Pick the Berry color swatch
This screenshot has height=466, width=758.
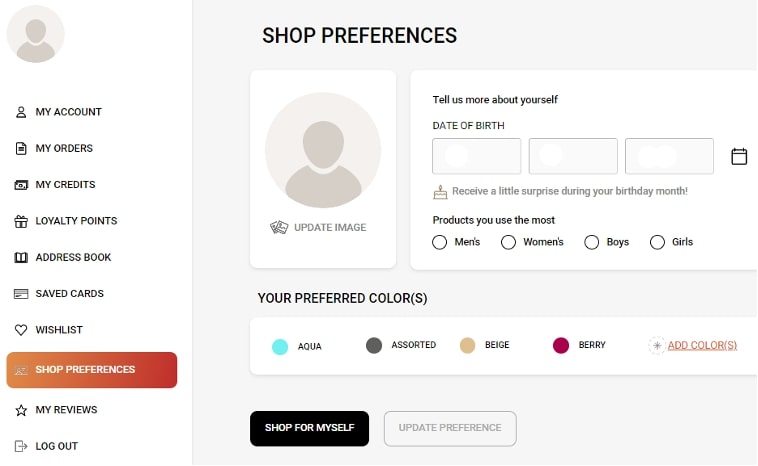[561, 345]
